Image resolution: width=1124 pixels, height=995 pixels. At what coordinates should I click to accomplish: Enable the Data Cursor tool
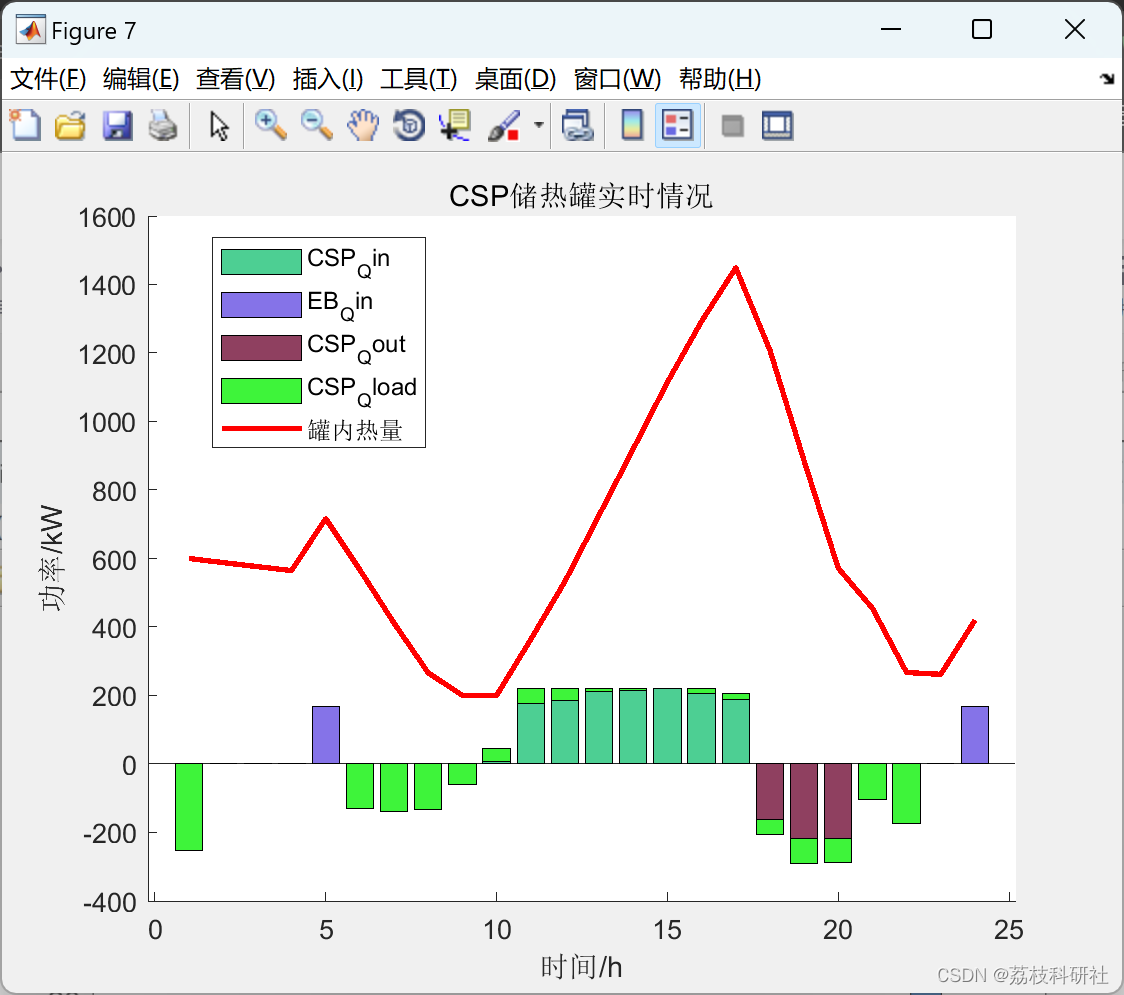(454, 125)
